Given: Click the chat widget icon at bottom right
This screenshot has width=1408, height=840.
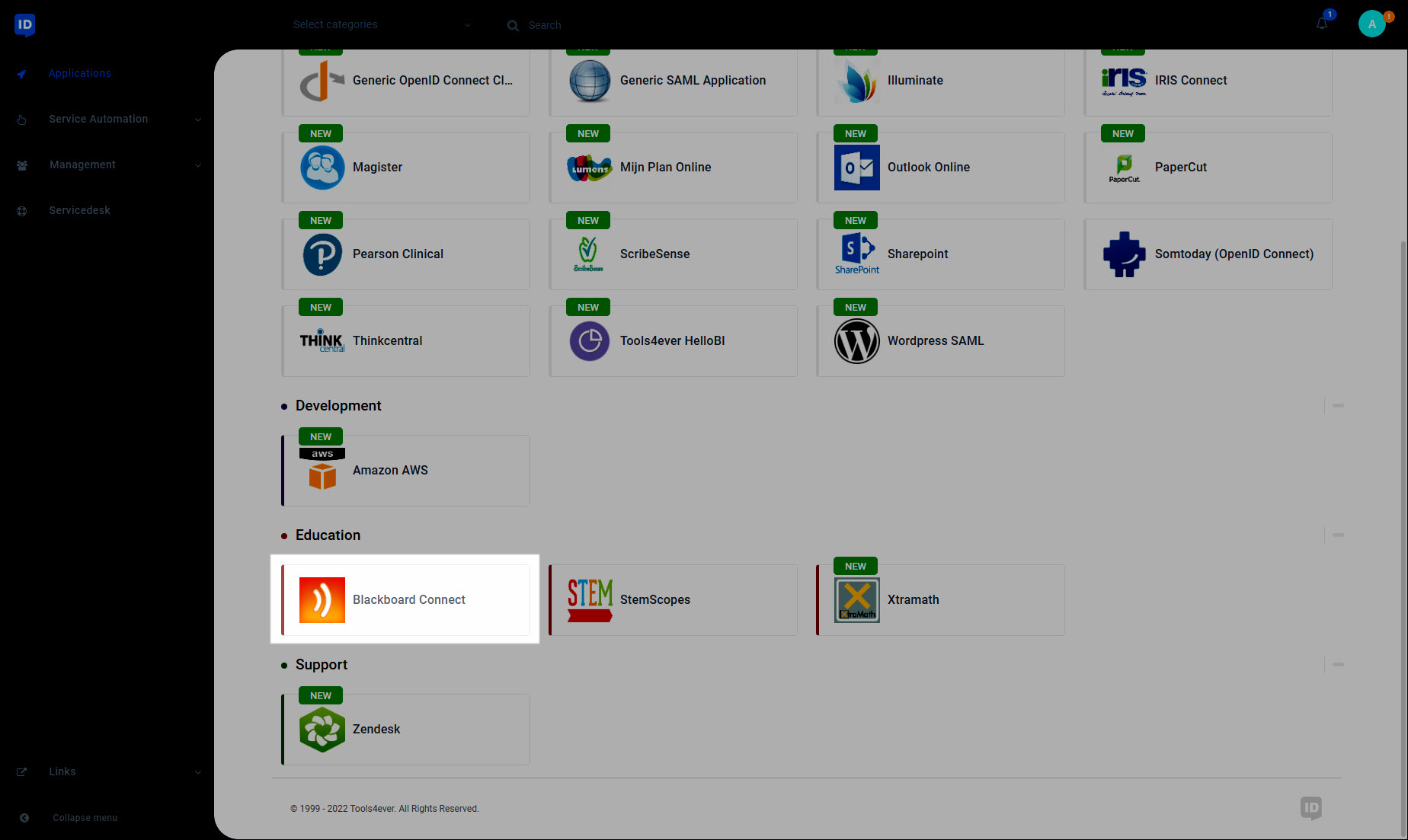Looking at the screenshot, I should click(x=1311, y=808).
